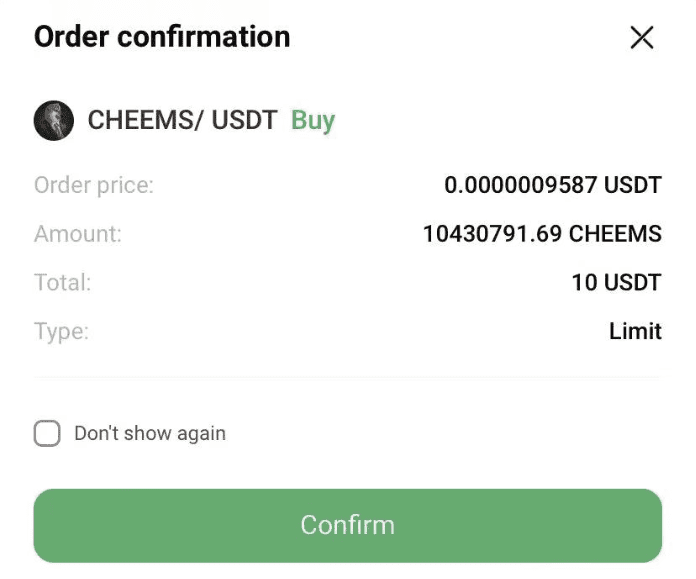696x579 pixels.
Task: Select the 10430791.69 amount number
Action: [x=492, y=234]
